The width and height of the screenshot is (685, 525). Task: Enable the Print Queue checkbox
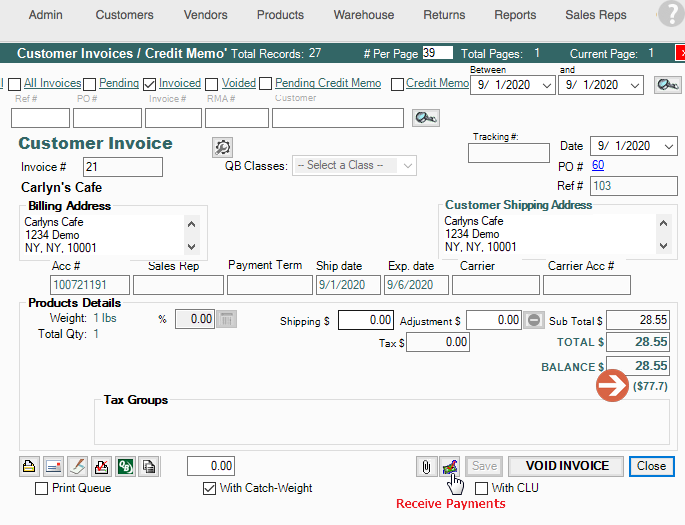42,489
